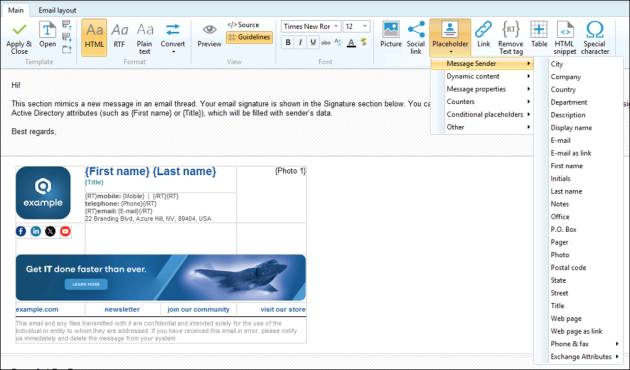Viewport: 630px width, 370px height.
Task: Toggle Bold formatting button
Action: [288, 42]
